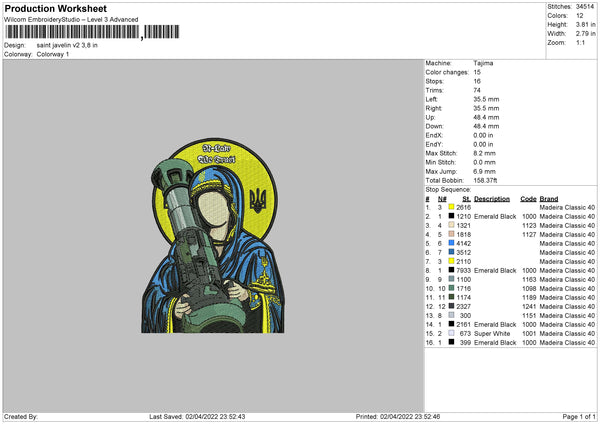Pick the grey-teal swatch in stop 9
Viewport: 600px width, 424px height.
pyautogui.click(x=451, y=279)
